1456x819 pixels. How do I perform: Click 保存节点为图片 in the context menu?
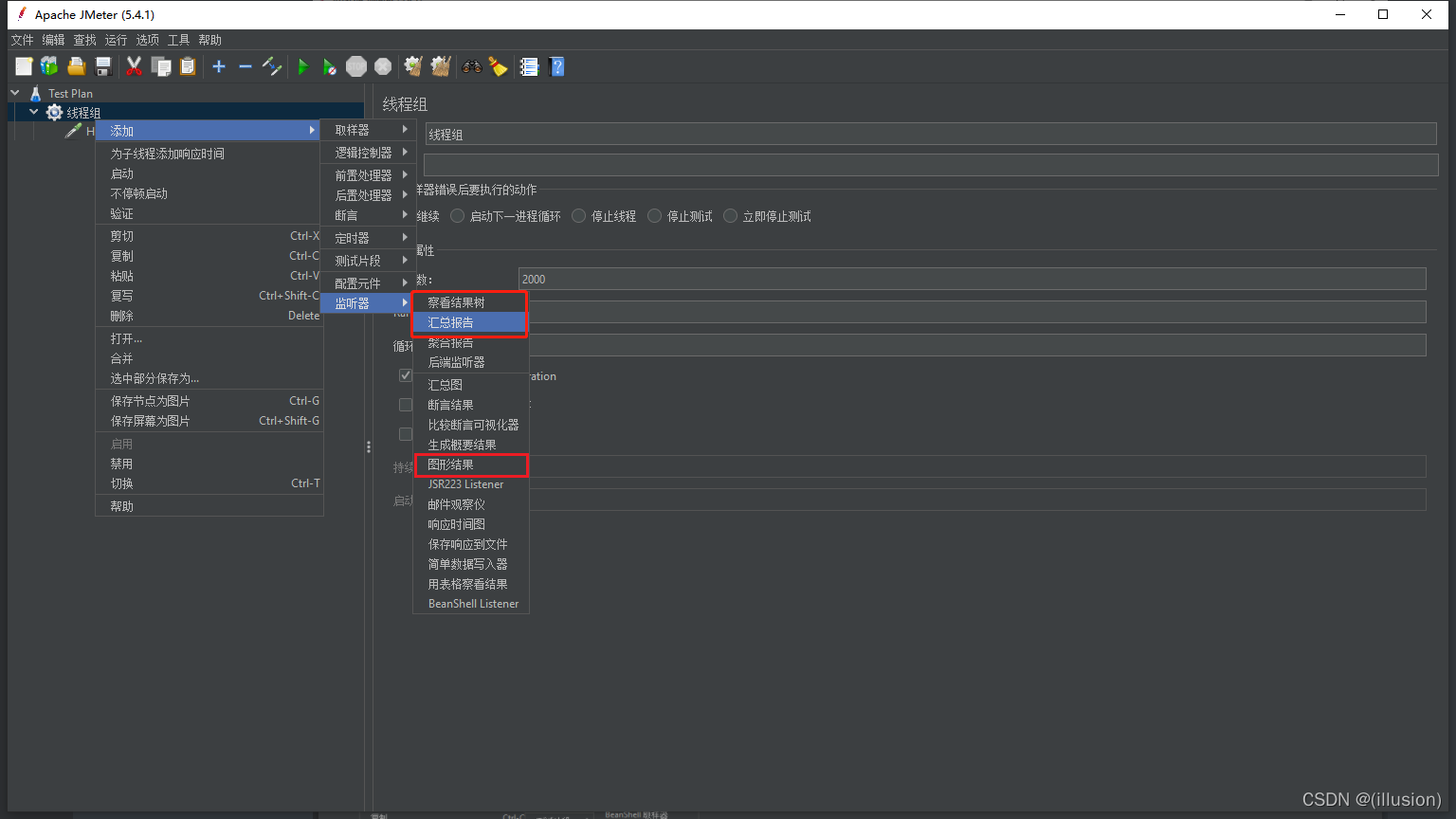coord(151,401)
